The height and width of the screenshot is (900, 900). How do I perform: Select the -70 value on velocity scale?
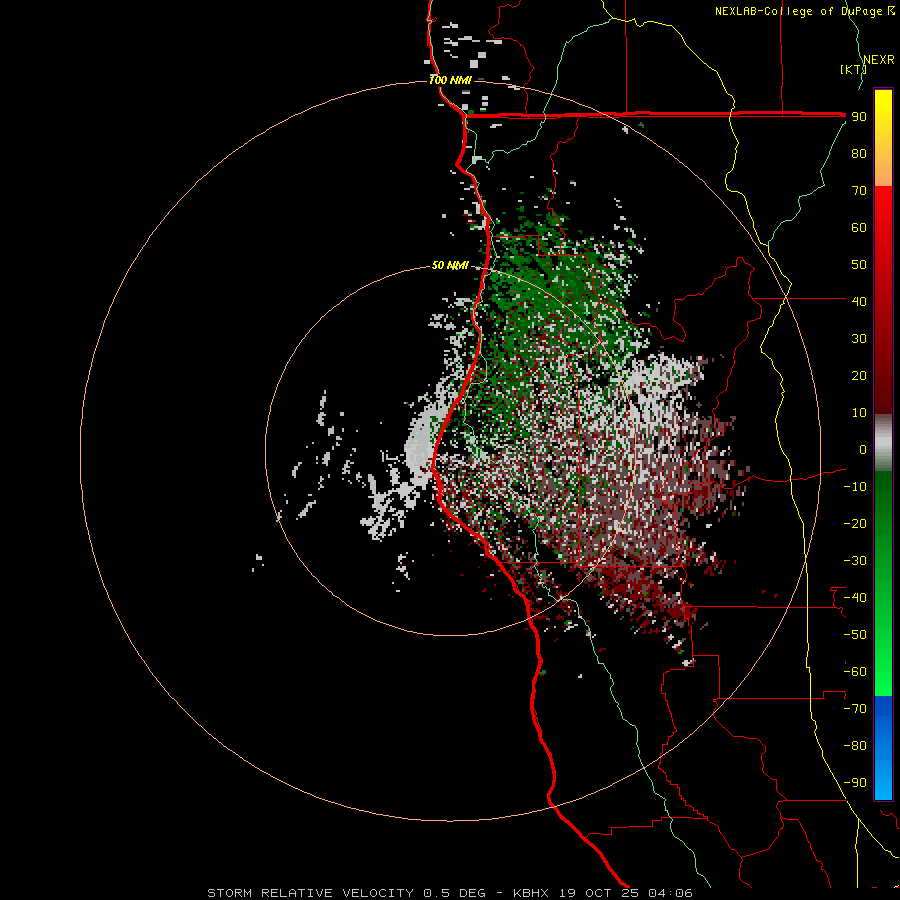855,709
